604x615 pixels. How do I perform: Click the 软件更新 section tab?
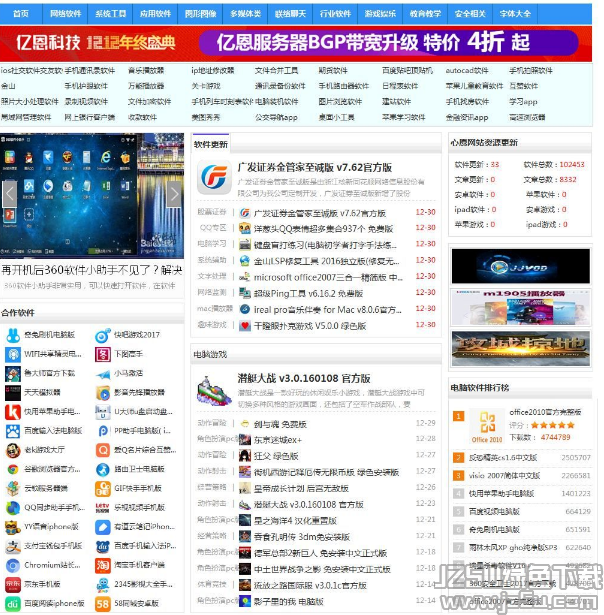pos(211,144)
